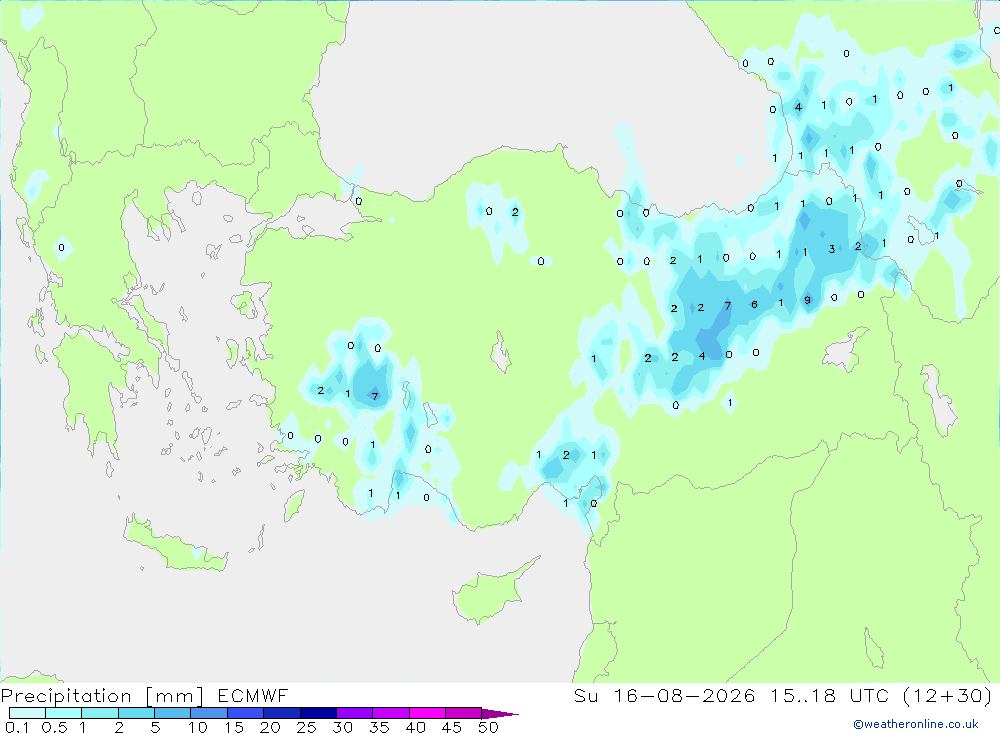Image resolution: width=1000 pixels, height=733 pixels.
Task: Click the '3' precipitation value on map
Action: point(832,249)
